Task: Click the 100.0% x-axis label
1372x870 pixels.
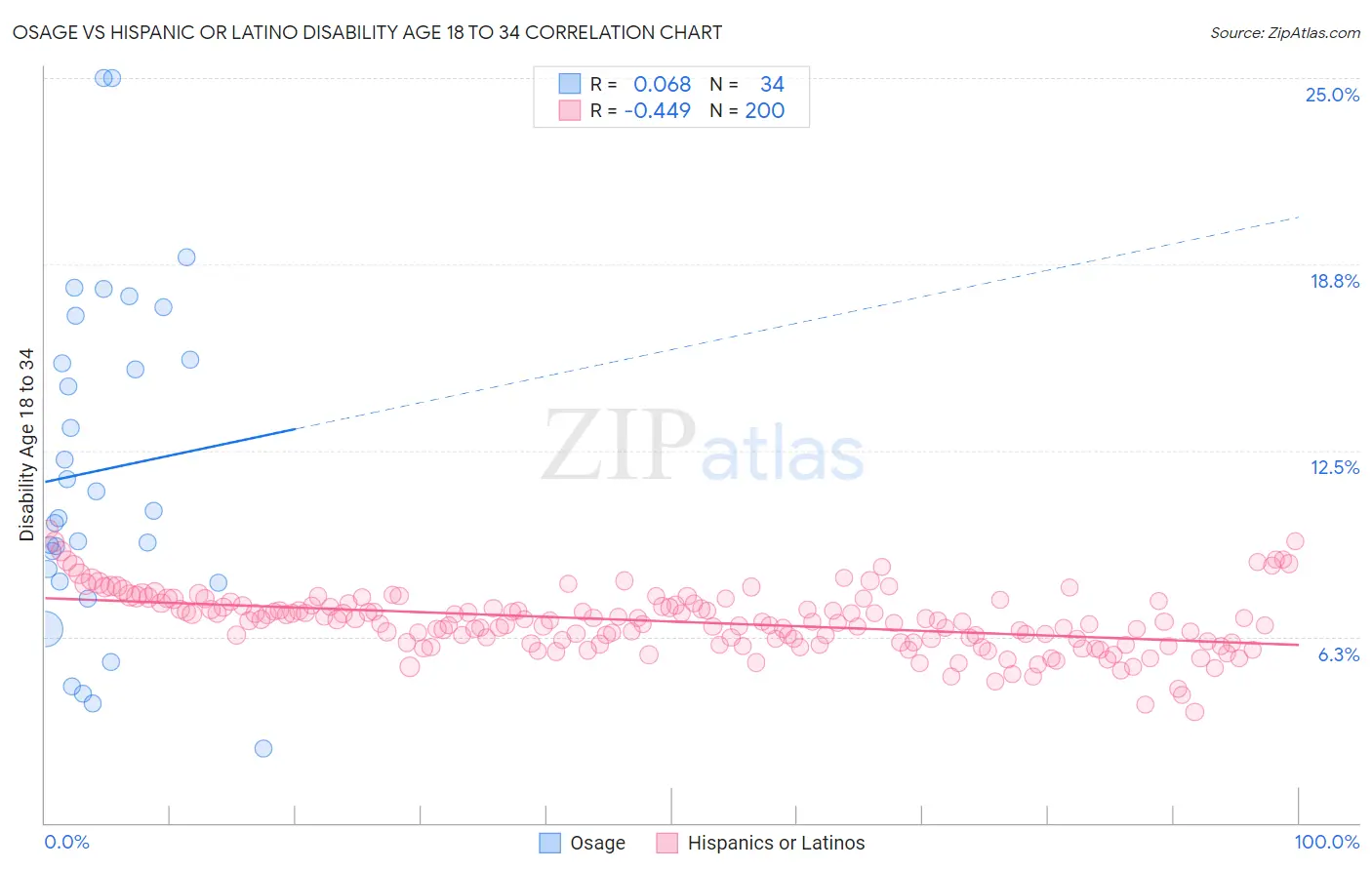Action: [1327, 842]
